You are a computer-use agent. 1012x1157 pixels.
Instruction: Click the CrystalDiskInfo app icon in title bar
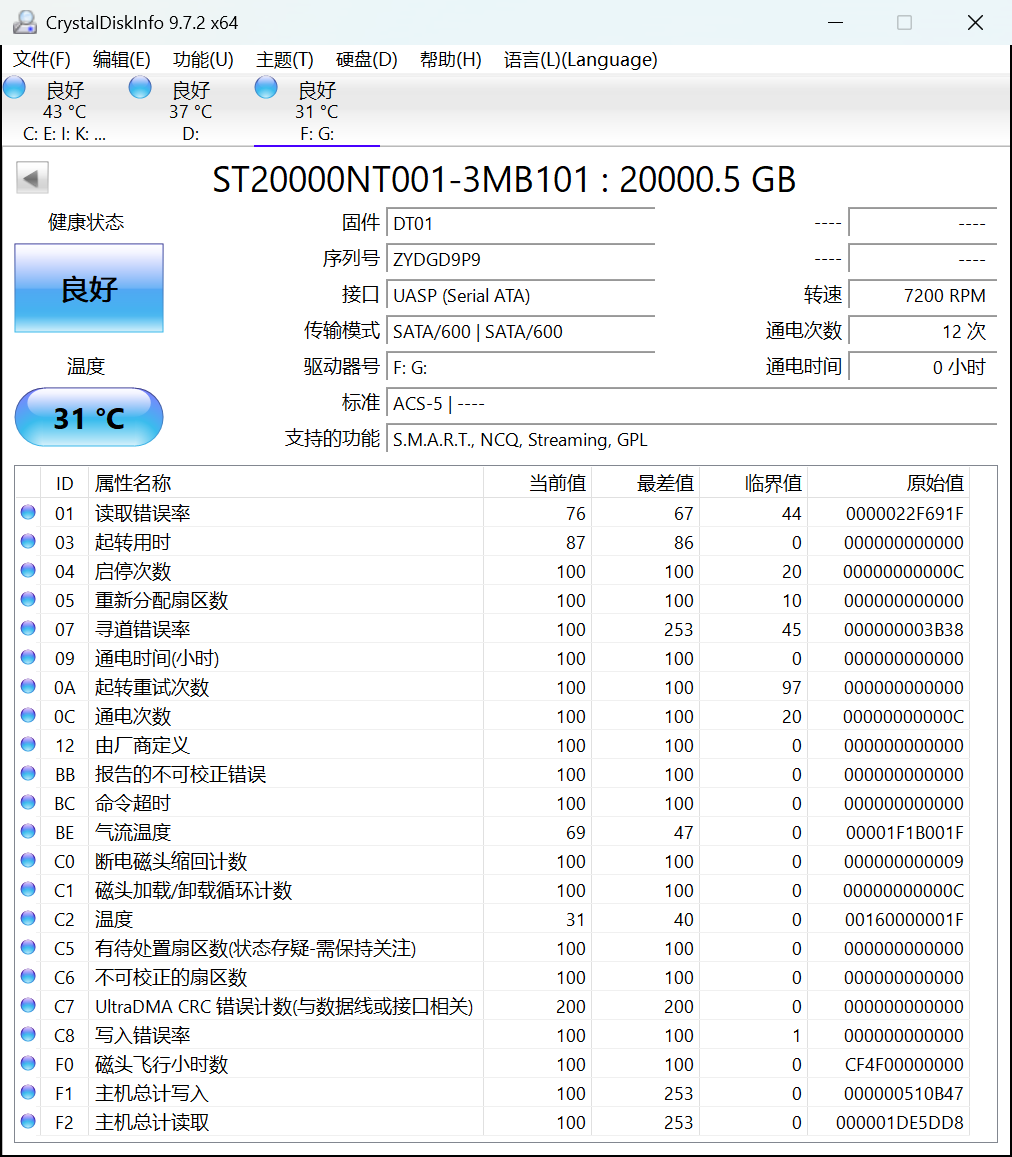(x=24, y=23)
